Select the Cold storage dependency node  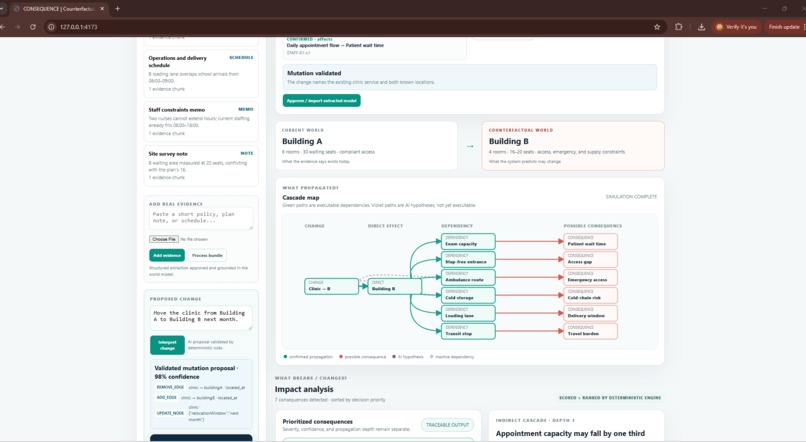pos(468,295)
